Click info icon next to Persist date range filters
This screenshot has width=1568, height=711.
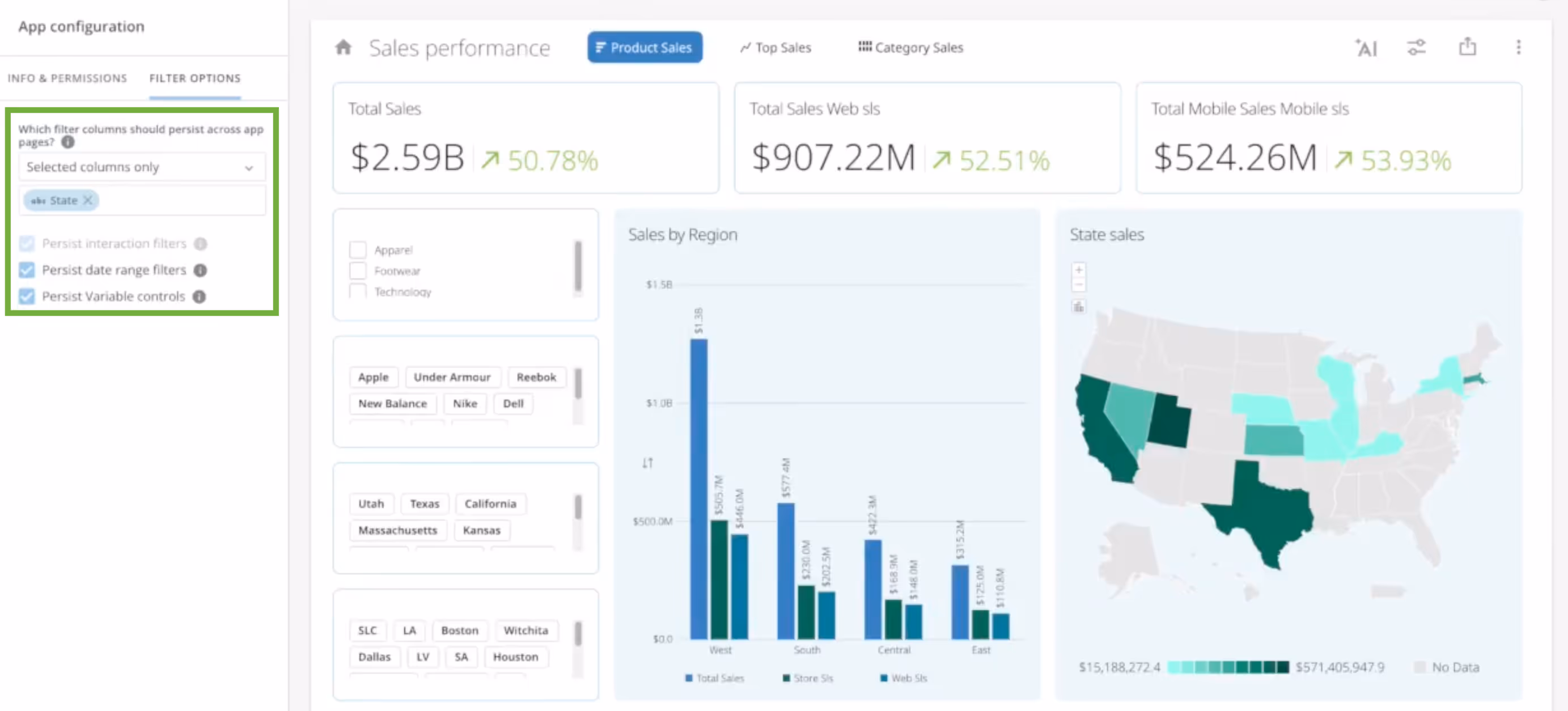tap(200, 270)
